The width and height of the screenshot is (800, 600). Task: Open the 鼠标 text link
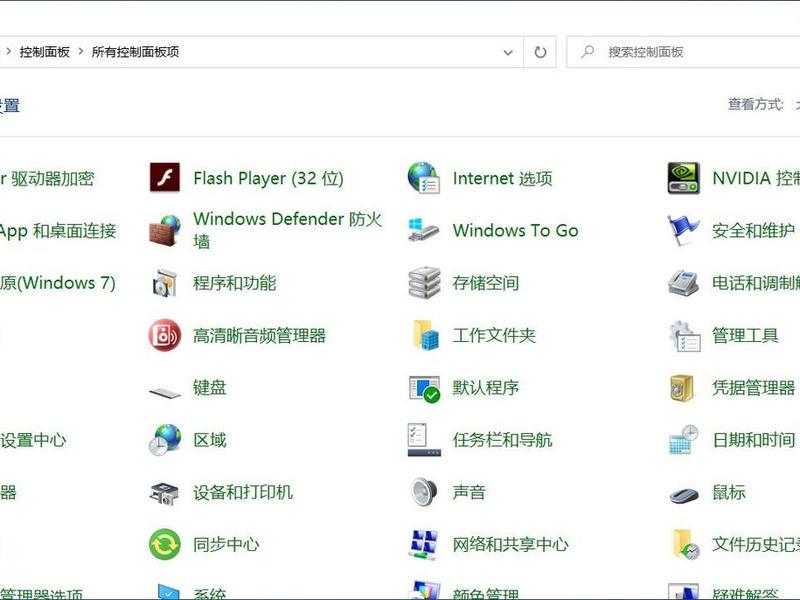tap(729, 492)
